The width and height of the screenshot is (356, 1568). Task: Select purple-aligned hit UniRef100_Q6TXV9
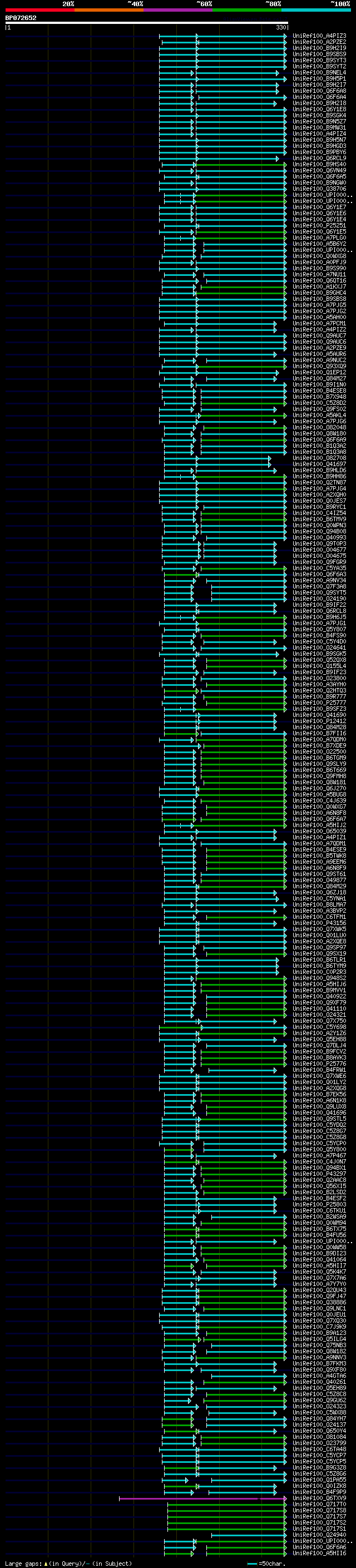319,1498
